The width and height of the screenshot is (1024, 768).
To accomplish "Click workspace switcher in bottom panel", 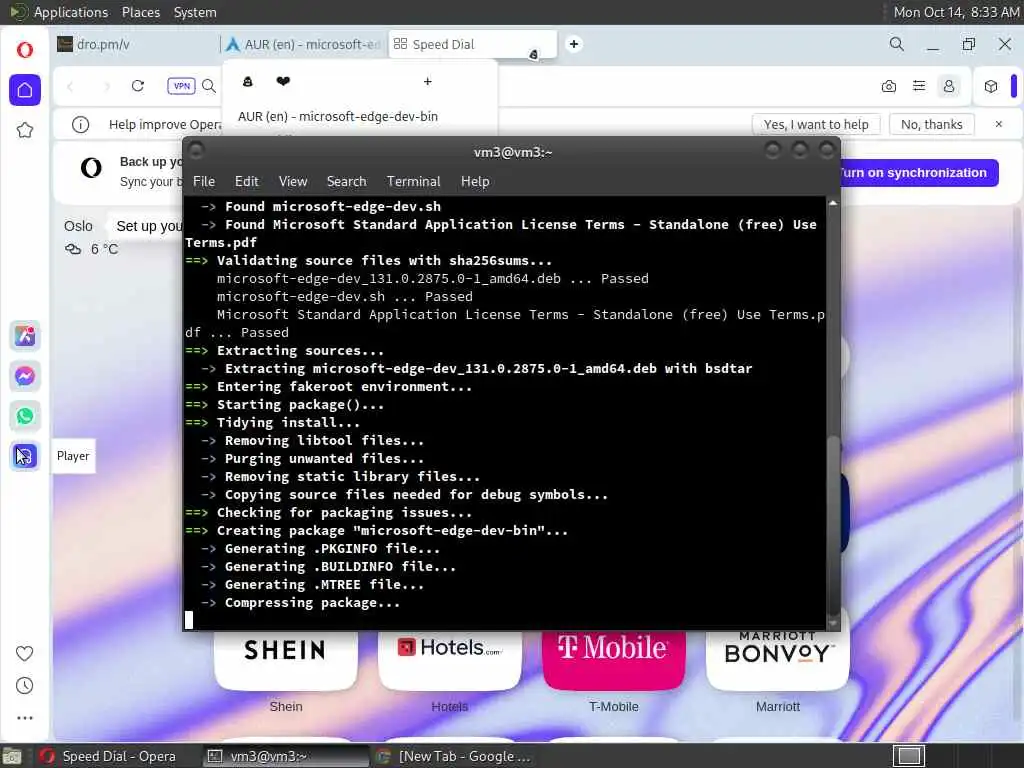I will click(908, 756).
